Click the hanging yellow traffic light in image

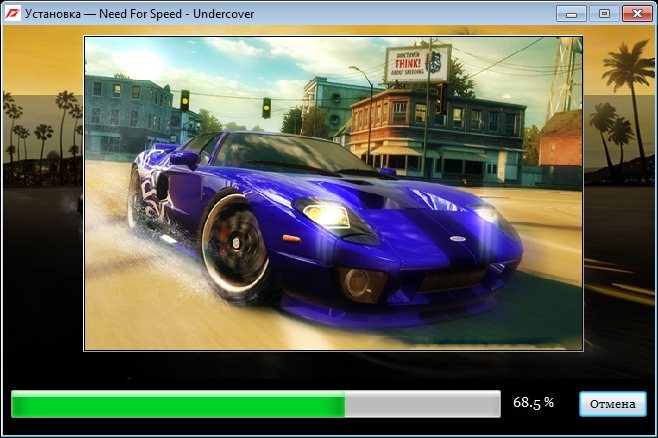266,106
